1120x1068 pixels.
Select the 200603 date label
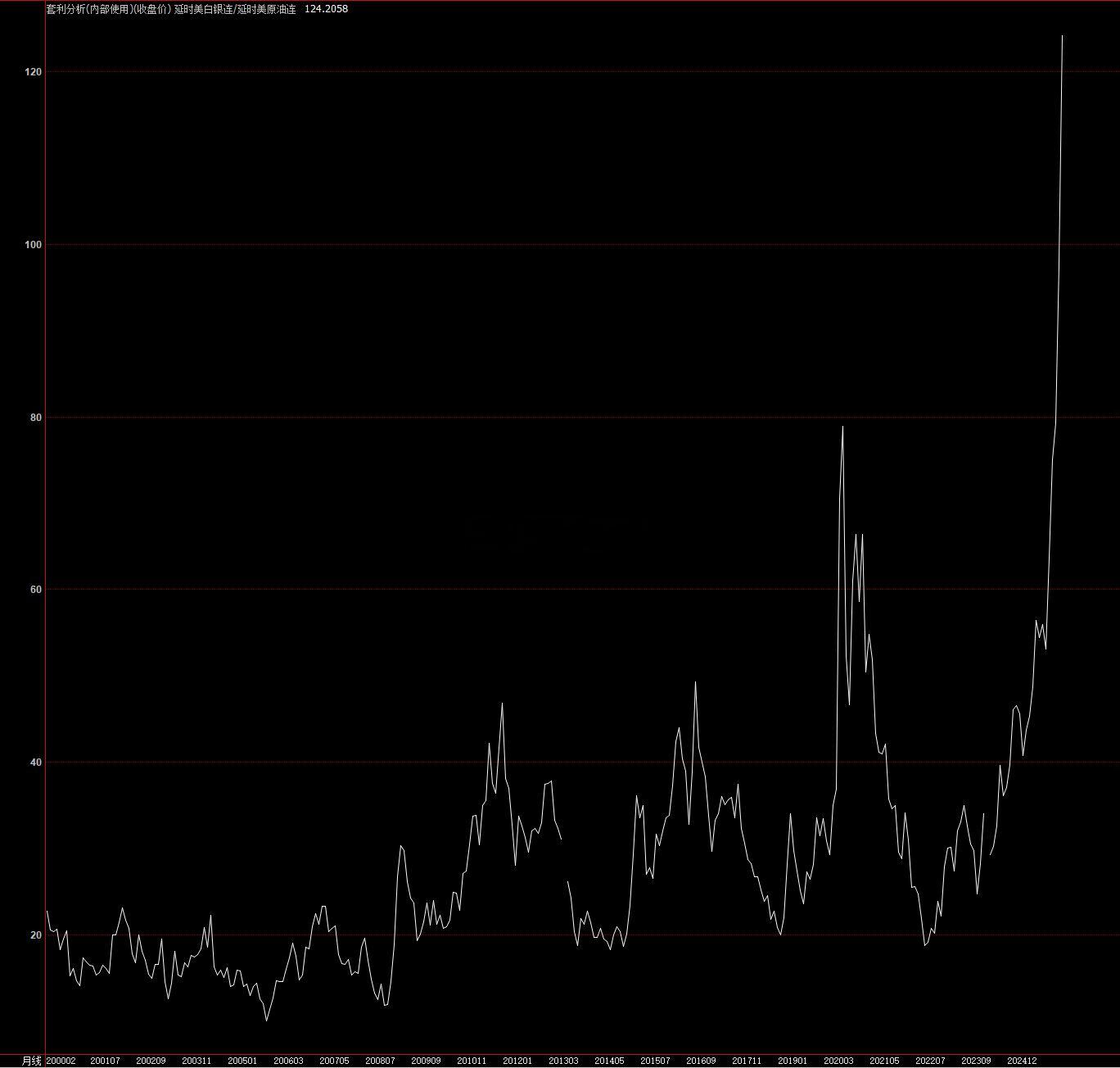pos(288,1061)
